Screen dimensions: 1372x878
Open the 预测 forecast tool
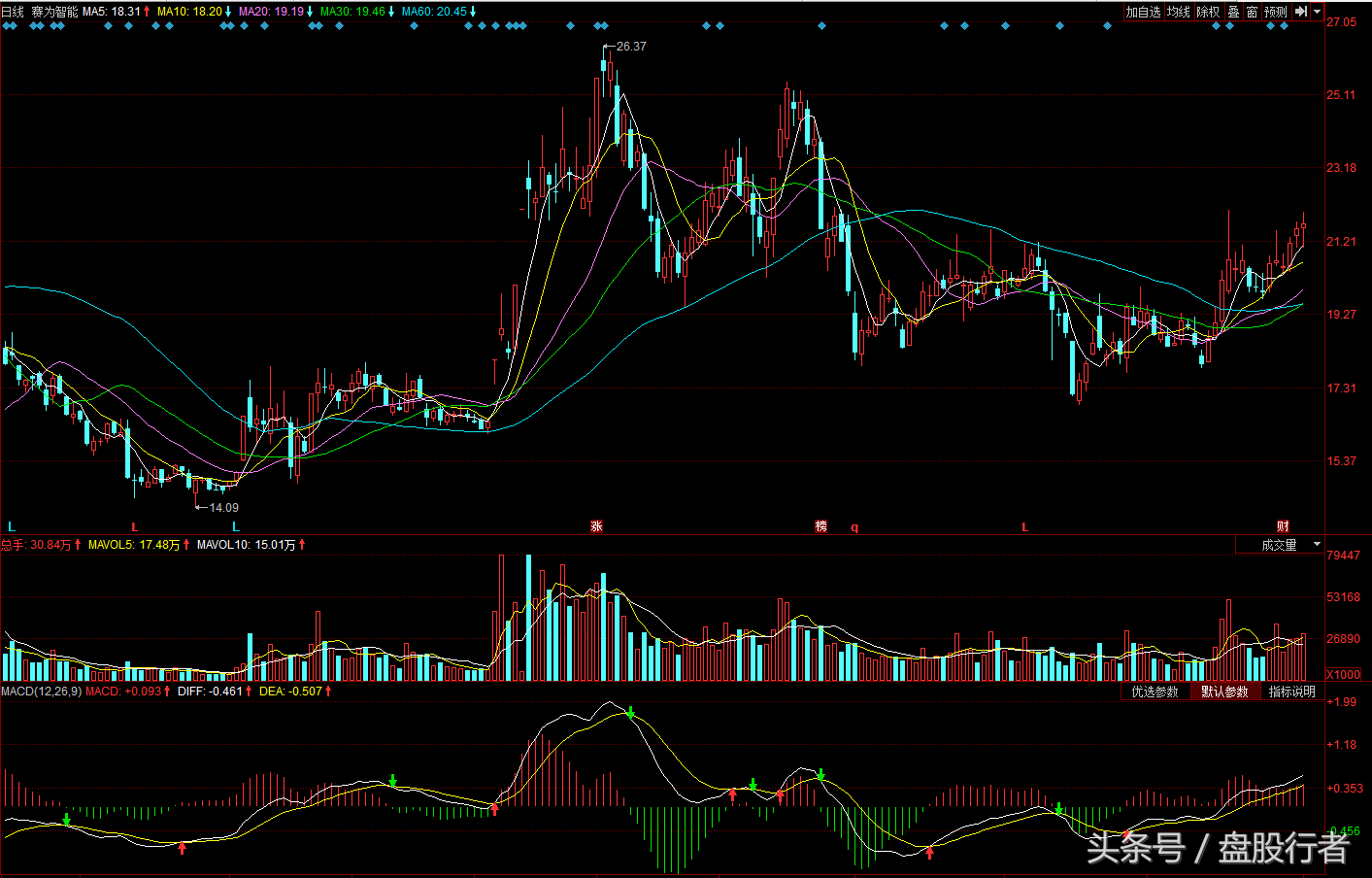[1276, 12]
